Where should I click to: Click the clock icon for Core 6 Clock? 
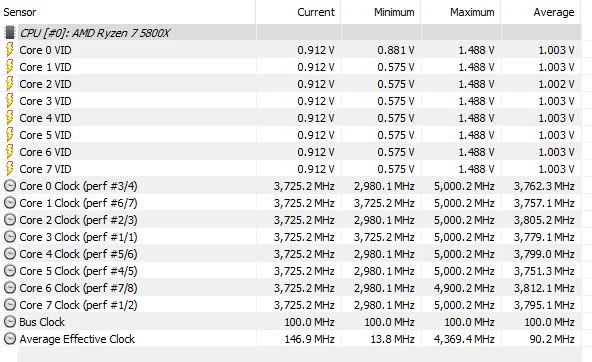(10, 288)
